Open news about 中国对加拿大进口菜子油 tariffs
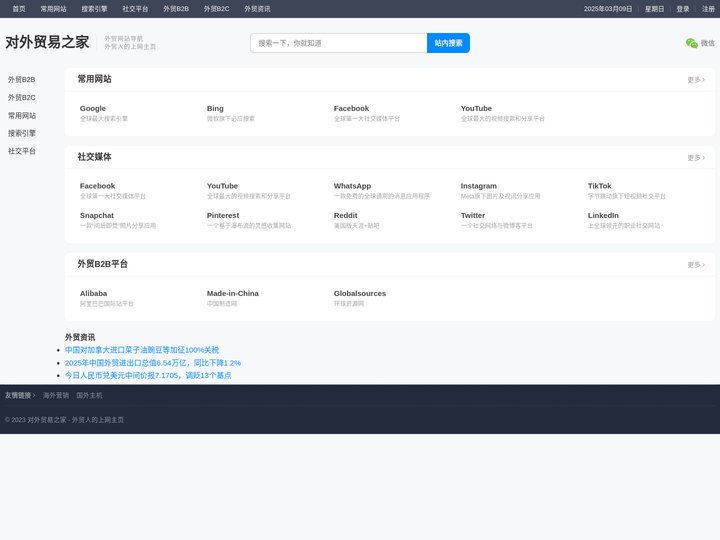720x540 pixels. point(142,350)
